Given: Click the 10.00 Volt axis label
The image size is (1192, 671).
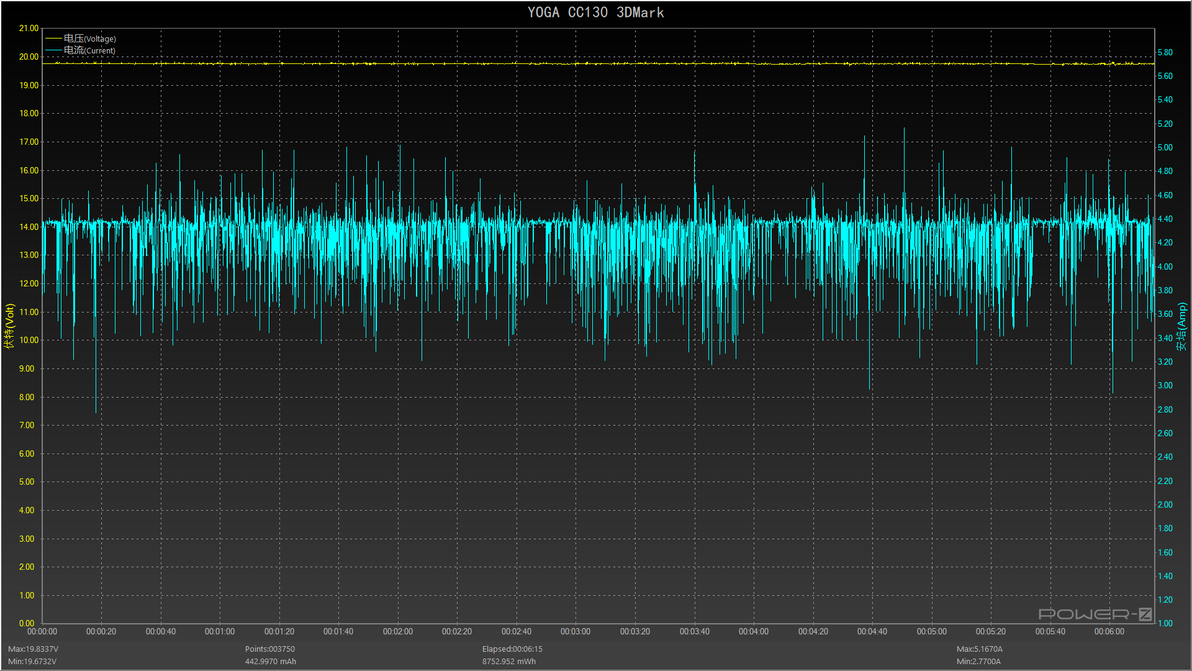Looking at the screenshot, I should (x=29, y=340).
